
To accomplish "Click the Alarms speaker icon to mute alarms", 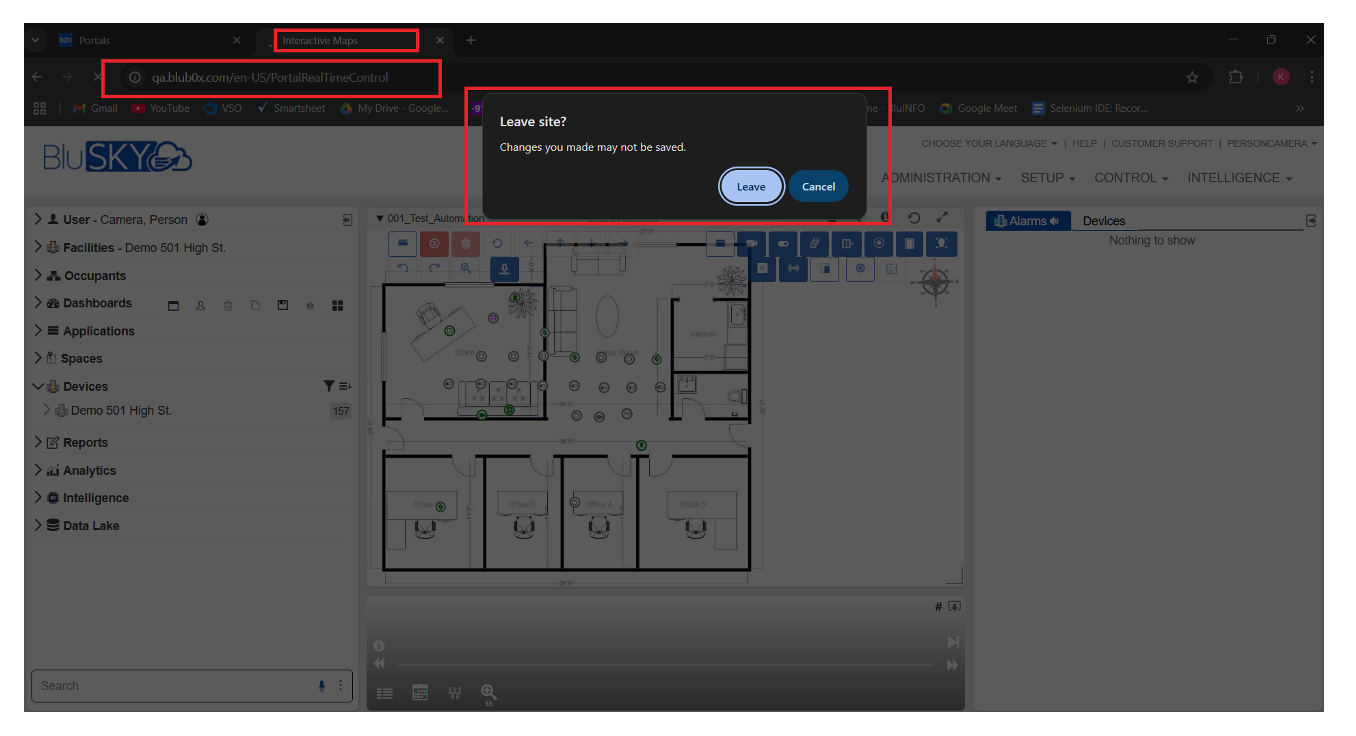I will coord(1052,221).
